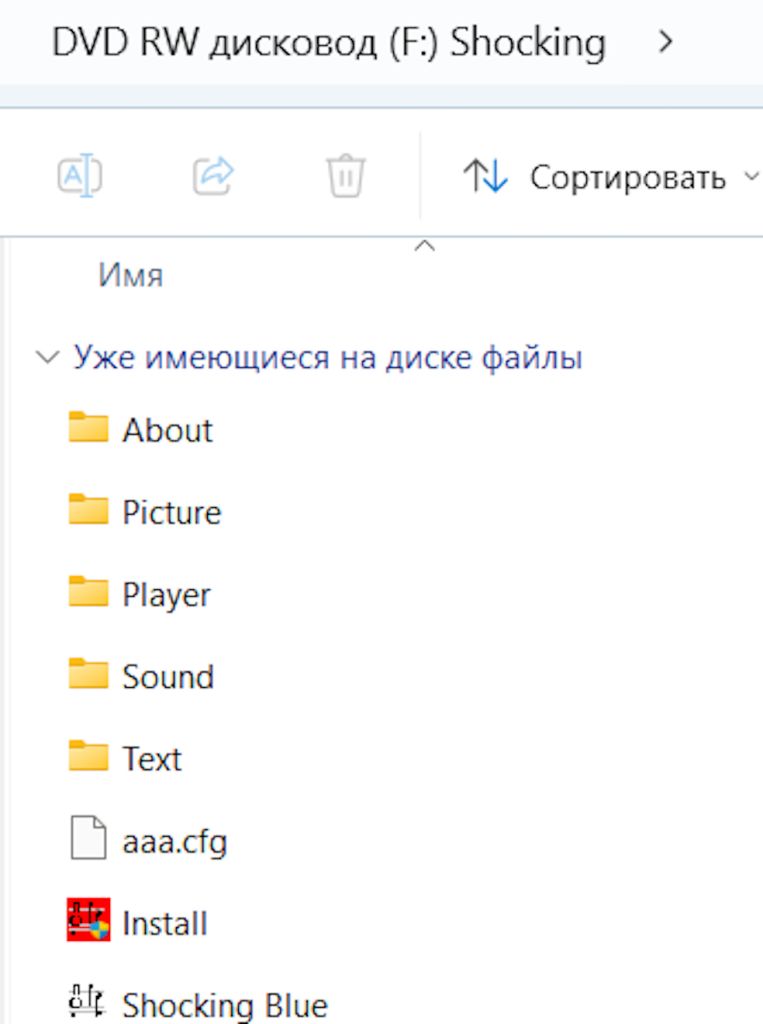
Task: Select the aaa.cfg file icon
Action: pos(88,837)
